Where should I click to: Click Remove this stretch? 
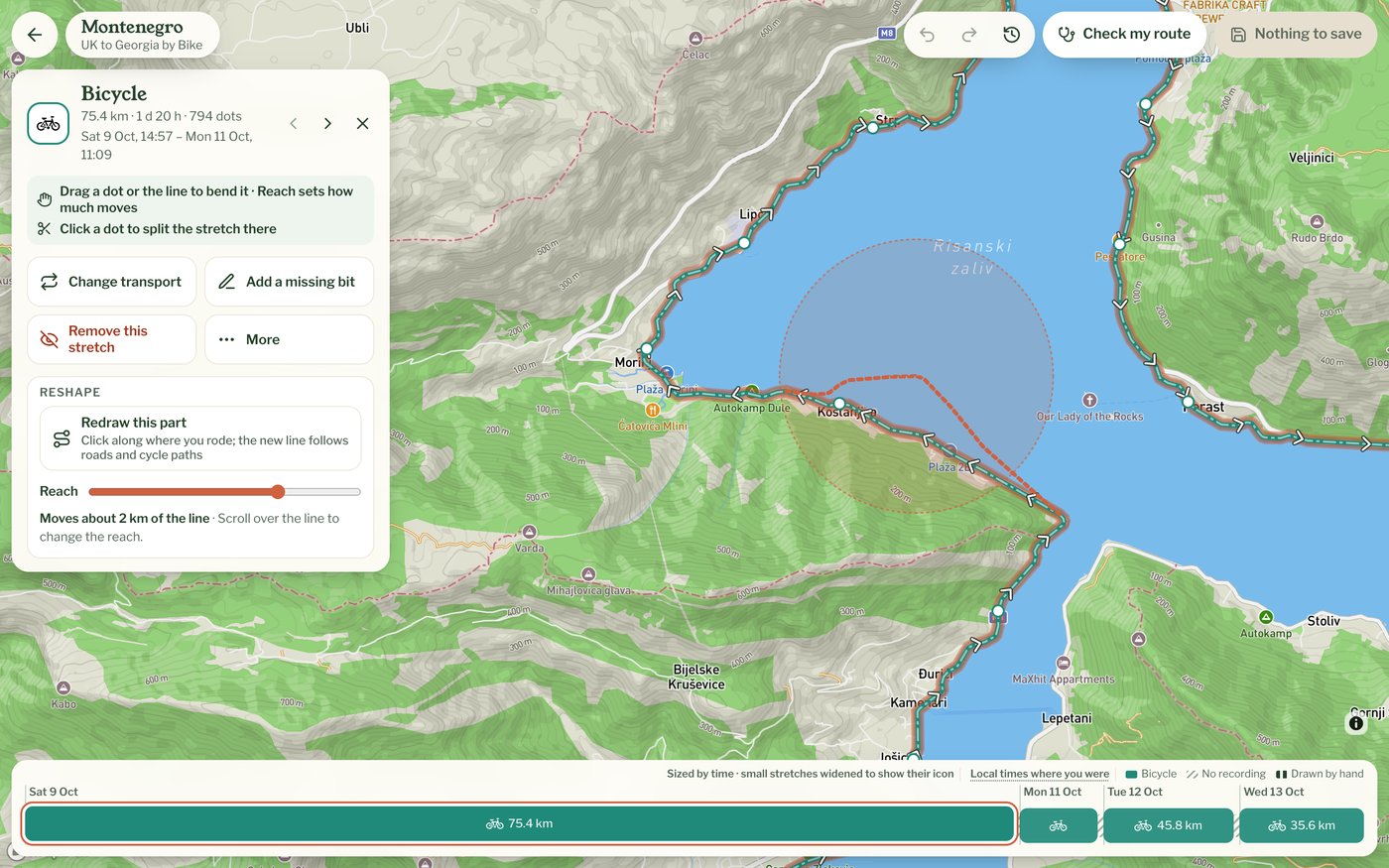(x=111, y=339)
